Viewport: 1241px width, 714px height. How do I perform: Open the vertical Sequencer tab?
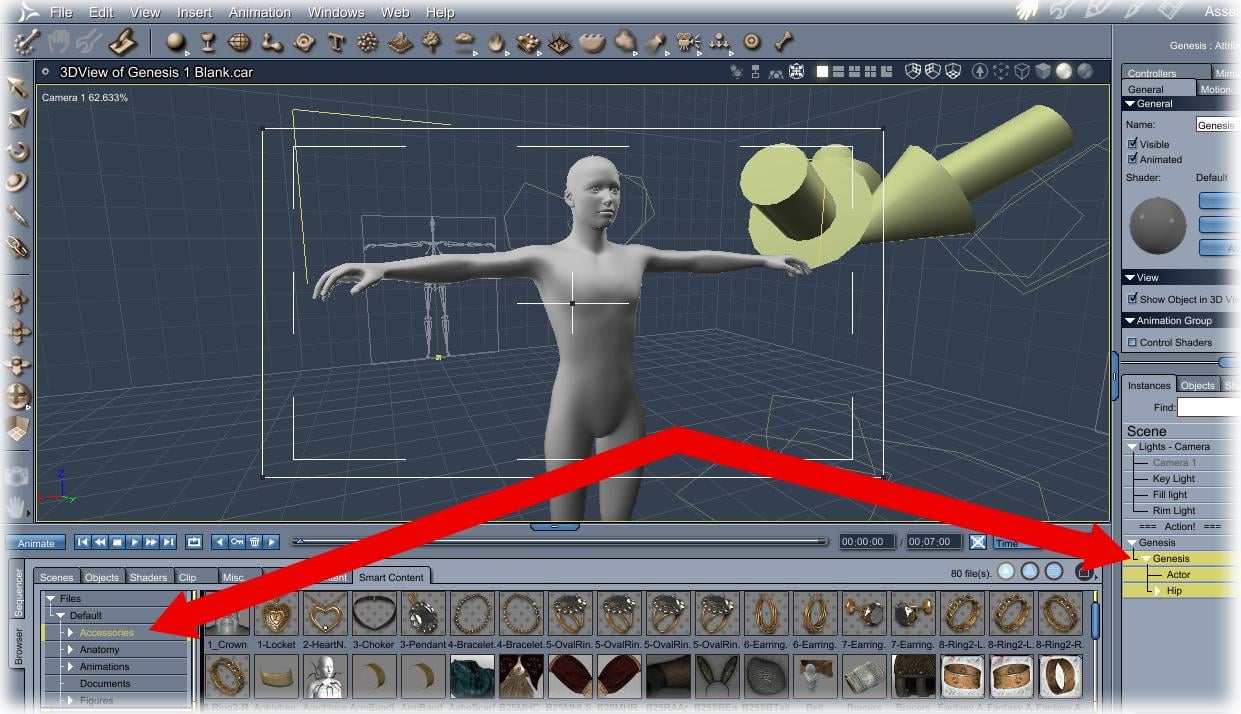(x=18, y=592)
